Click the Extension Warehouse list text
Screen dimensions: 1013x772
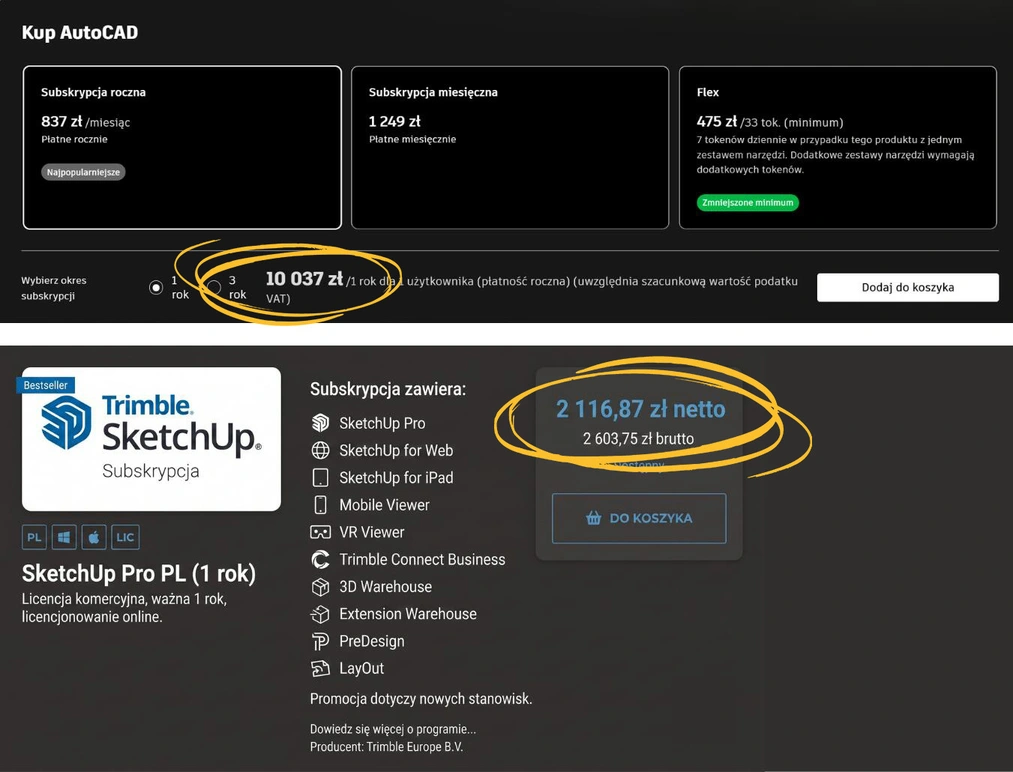click(x=408, y=614)
